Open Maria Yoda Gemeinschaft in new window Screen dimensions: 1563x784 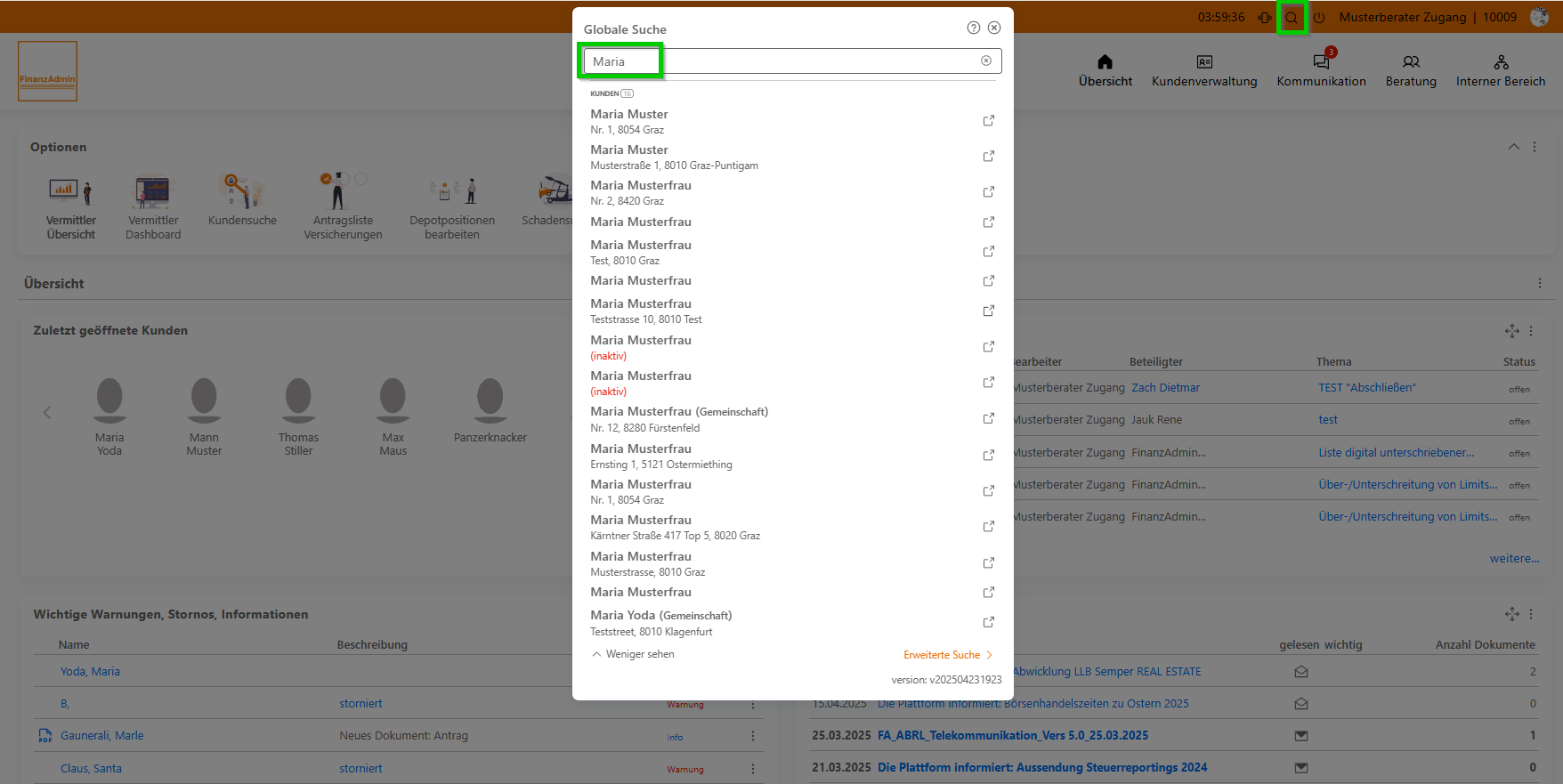[988, 622]
